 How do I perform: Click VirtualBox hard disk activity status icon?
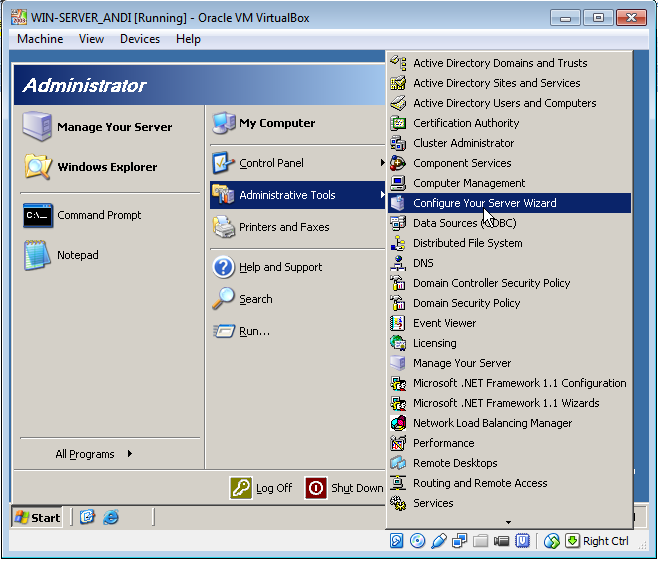point(397,541)
